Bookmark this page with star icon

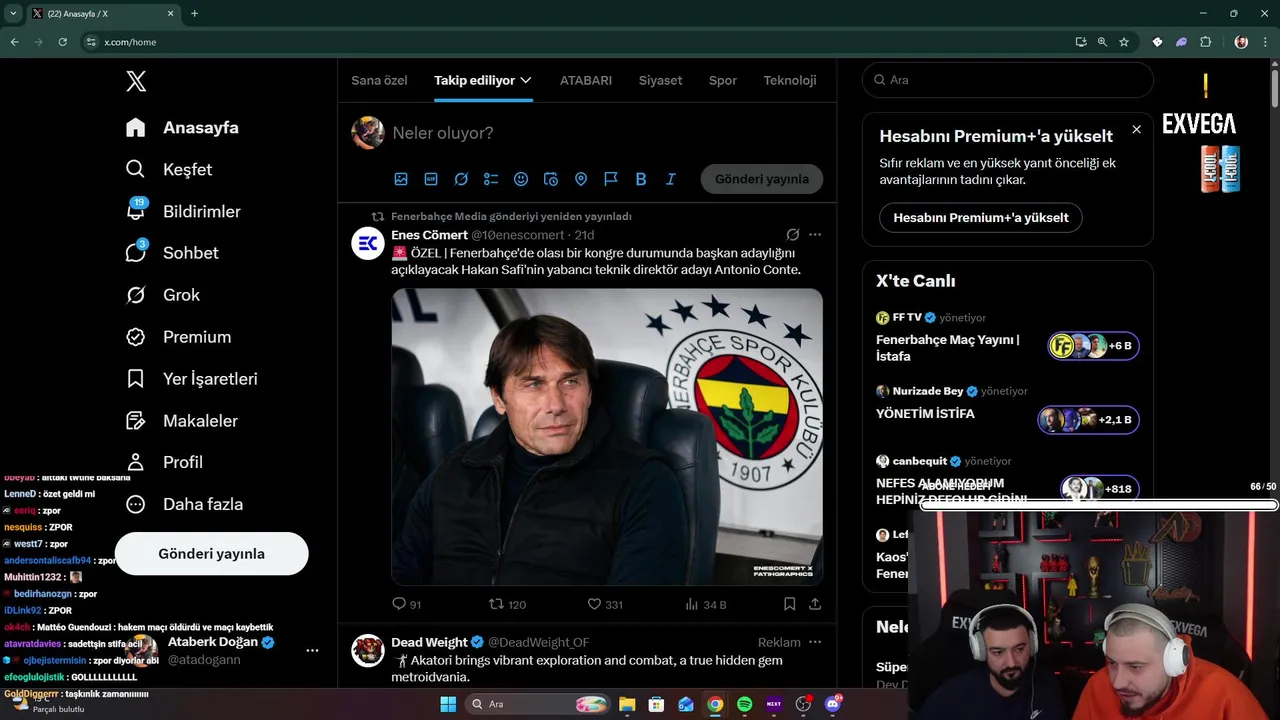1124,42
